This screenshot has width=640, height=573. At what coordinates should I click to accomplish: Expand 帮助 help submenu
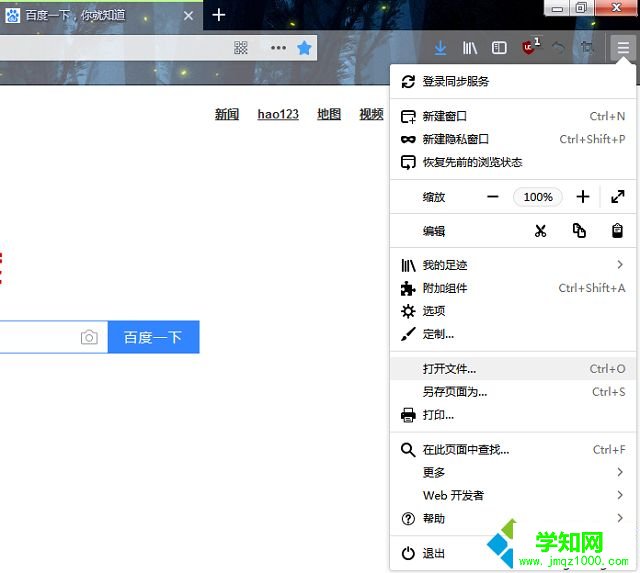(513, 518)
